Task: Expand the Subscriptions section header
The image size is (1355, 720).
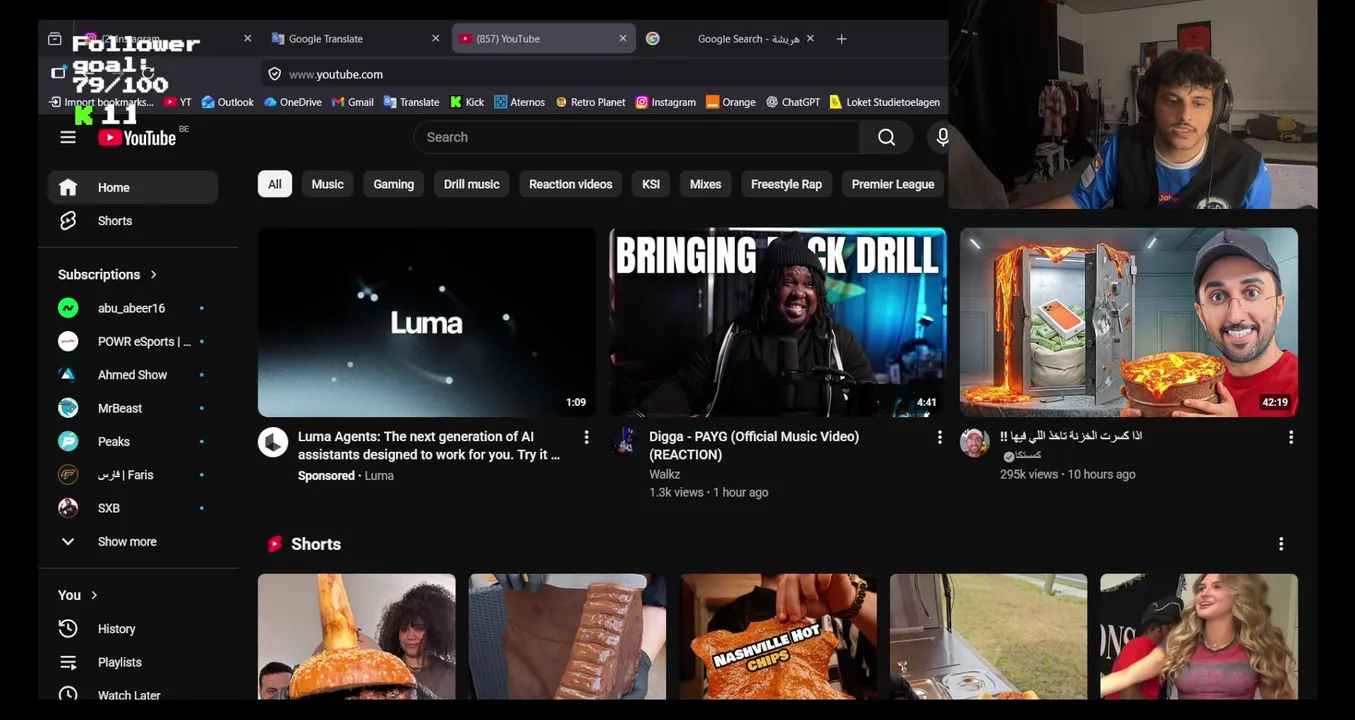Action: click(108, 275)
